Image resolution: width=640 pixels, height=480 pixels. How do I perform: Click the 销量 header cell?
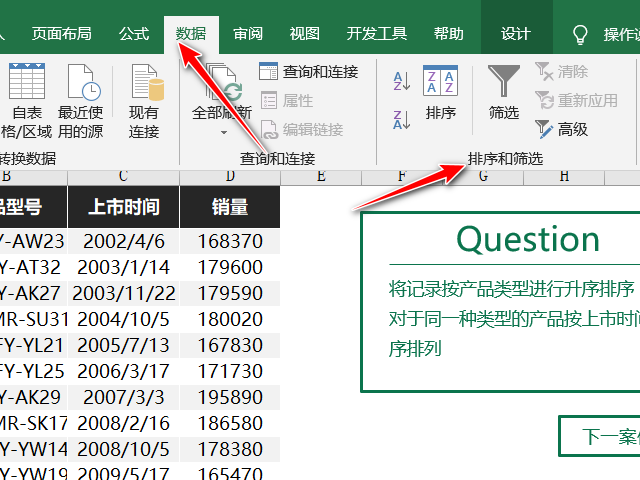coord(230,207)
